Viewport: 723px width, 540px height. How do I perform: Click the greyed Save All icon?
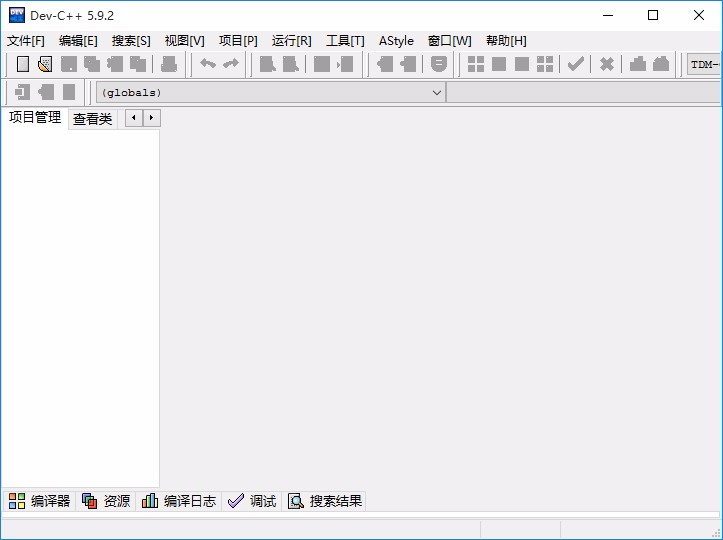pyautogui.click(x=92, y=64)
